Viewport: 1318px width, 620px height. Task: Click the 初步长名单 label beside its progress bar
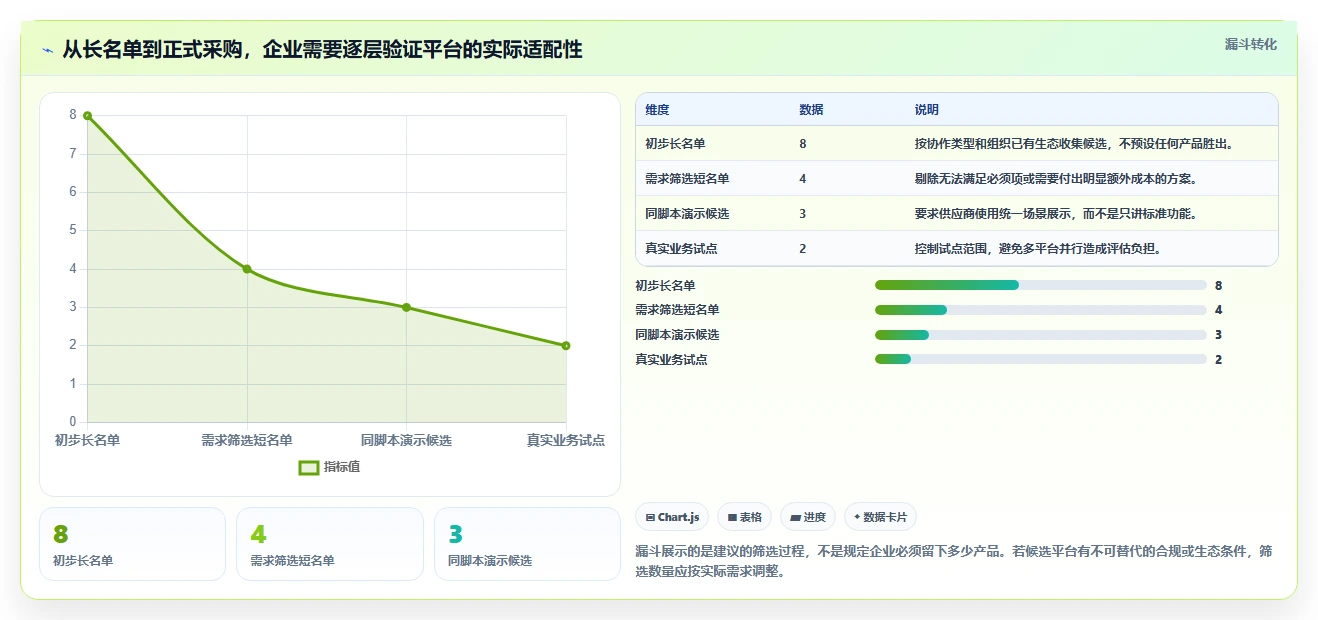pos(665,285)
